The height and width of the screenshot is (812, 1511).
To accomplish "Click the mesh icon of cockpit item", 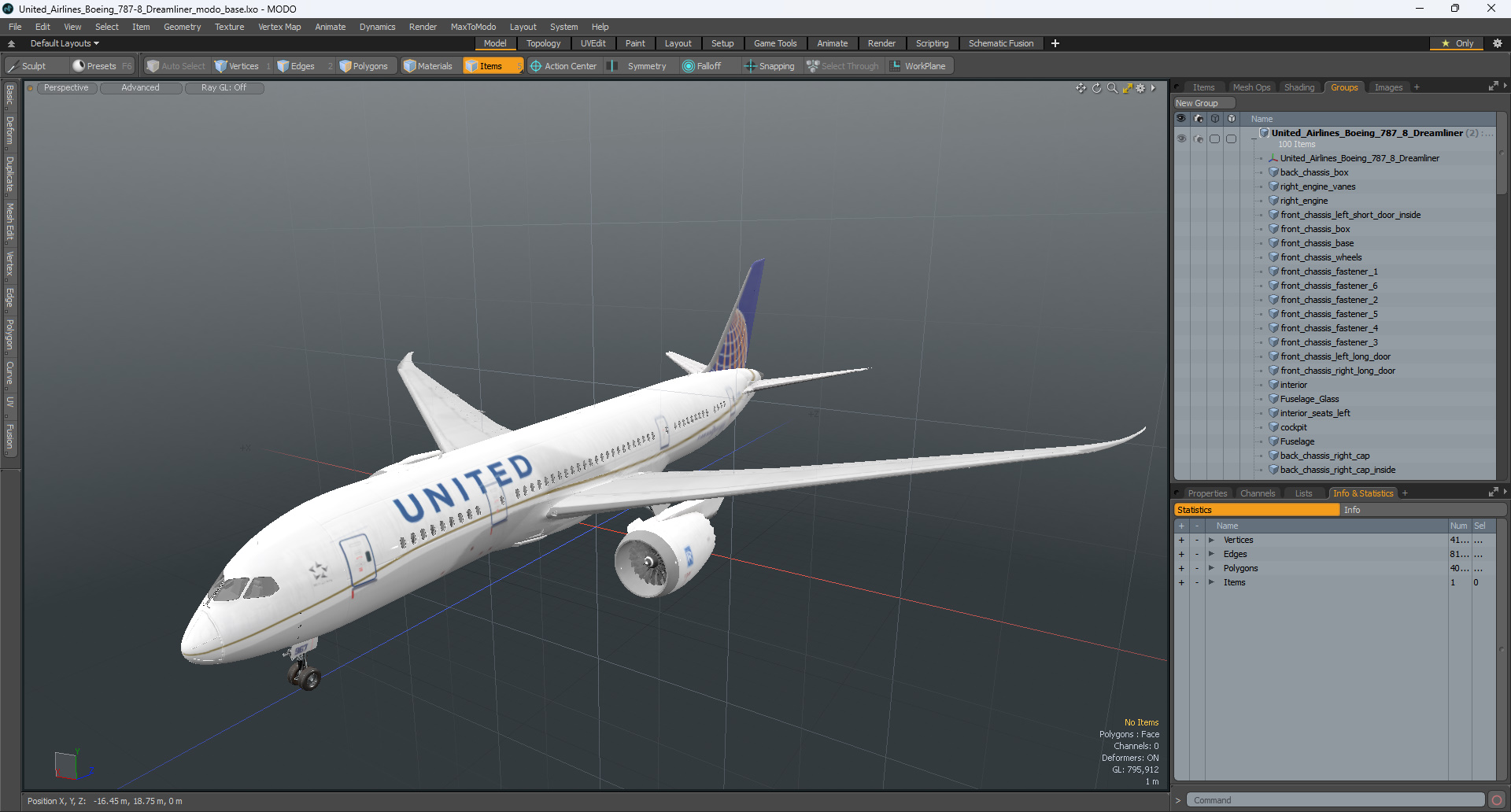I will coord(1273,427).
